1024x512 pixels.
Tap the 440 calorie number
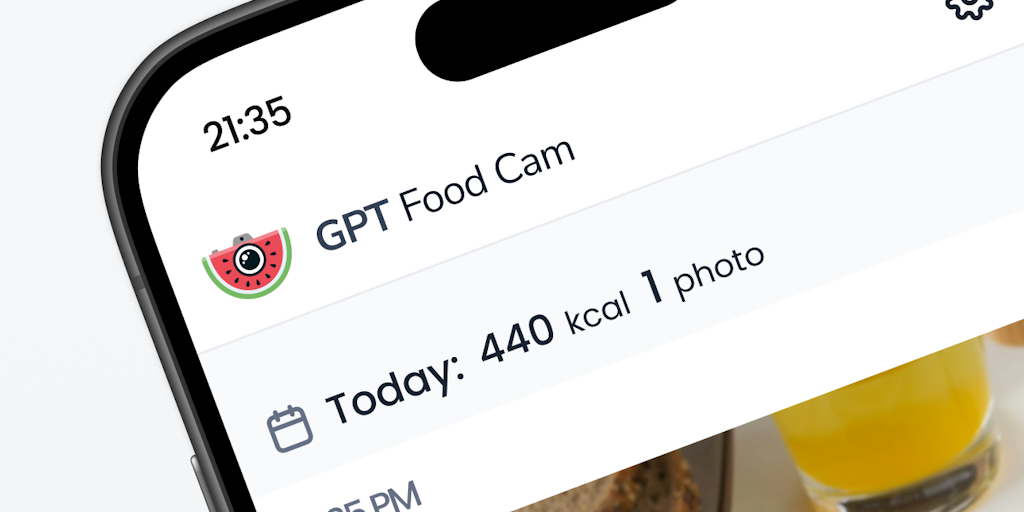coord(517,342)
